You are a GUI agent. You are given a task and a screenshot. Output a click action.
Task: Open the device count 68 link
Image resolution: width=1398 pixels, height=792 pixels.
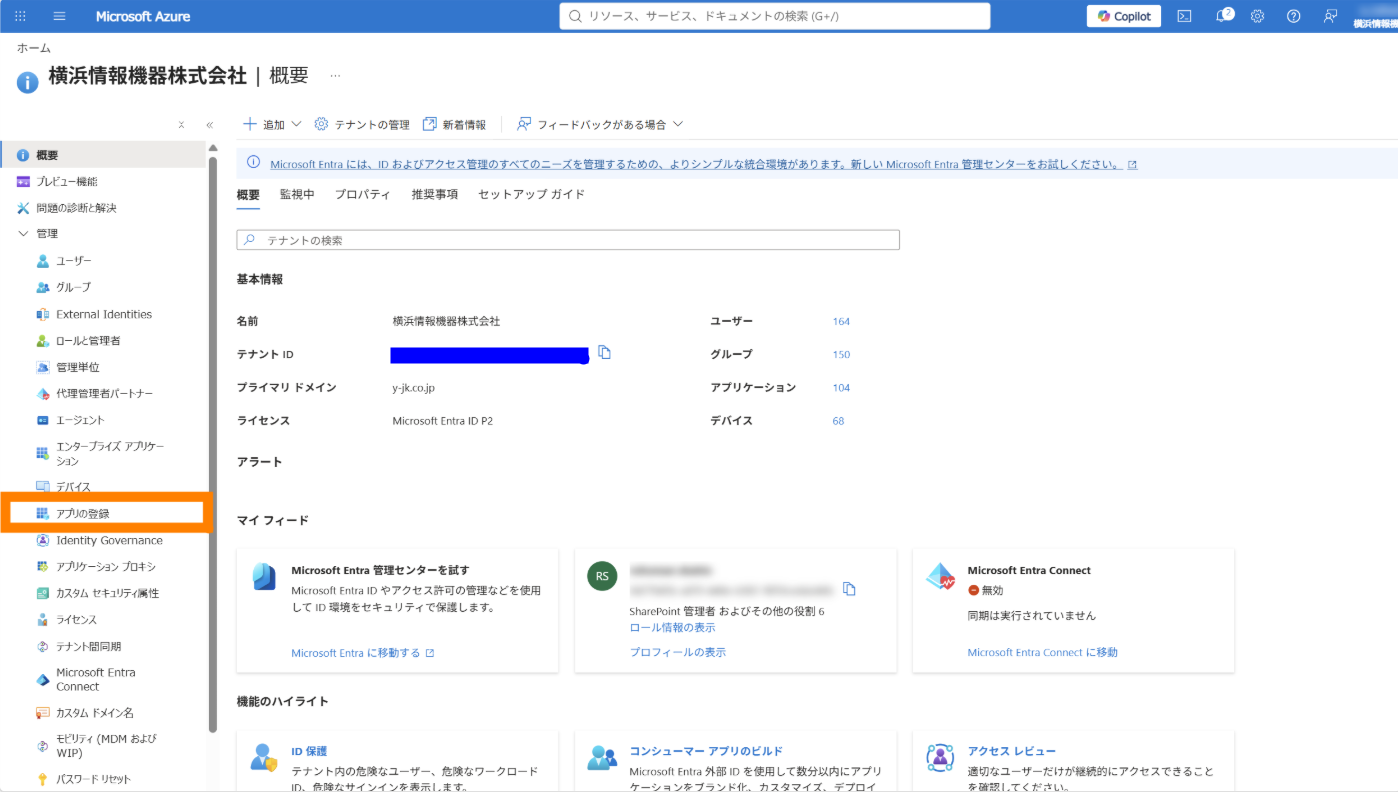click(x=838, y=421)
